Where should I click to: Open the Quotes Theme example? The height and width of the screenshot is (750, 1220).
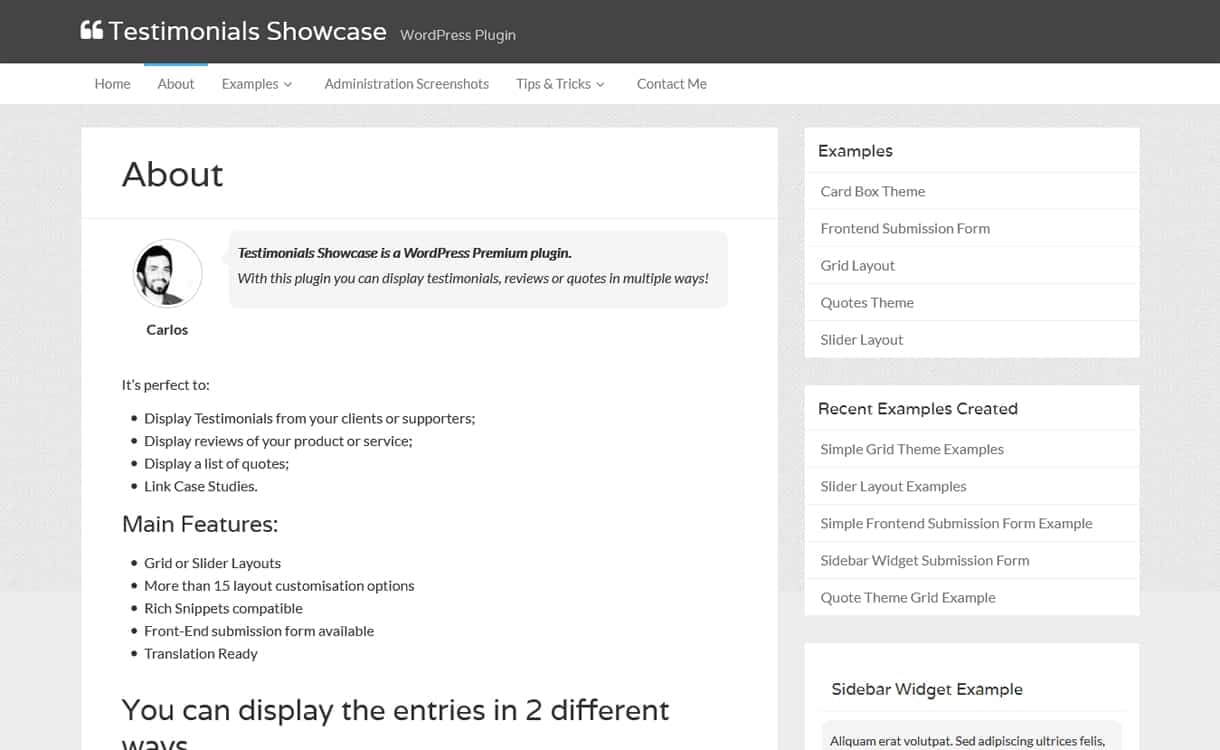867,302
